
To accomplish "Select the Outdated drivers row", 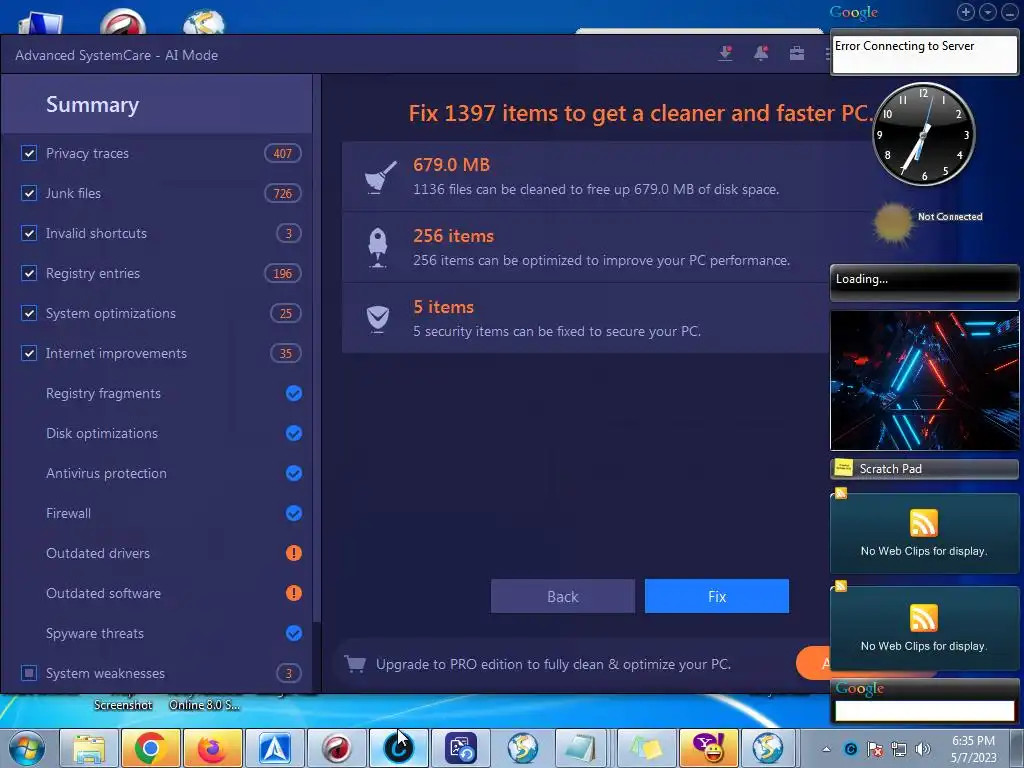I will click(x=157, y=553).
